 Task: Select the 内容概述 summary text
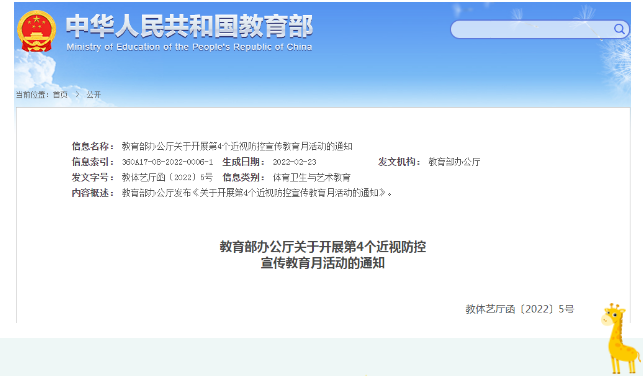257,193
